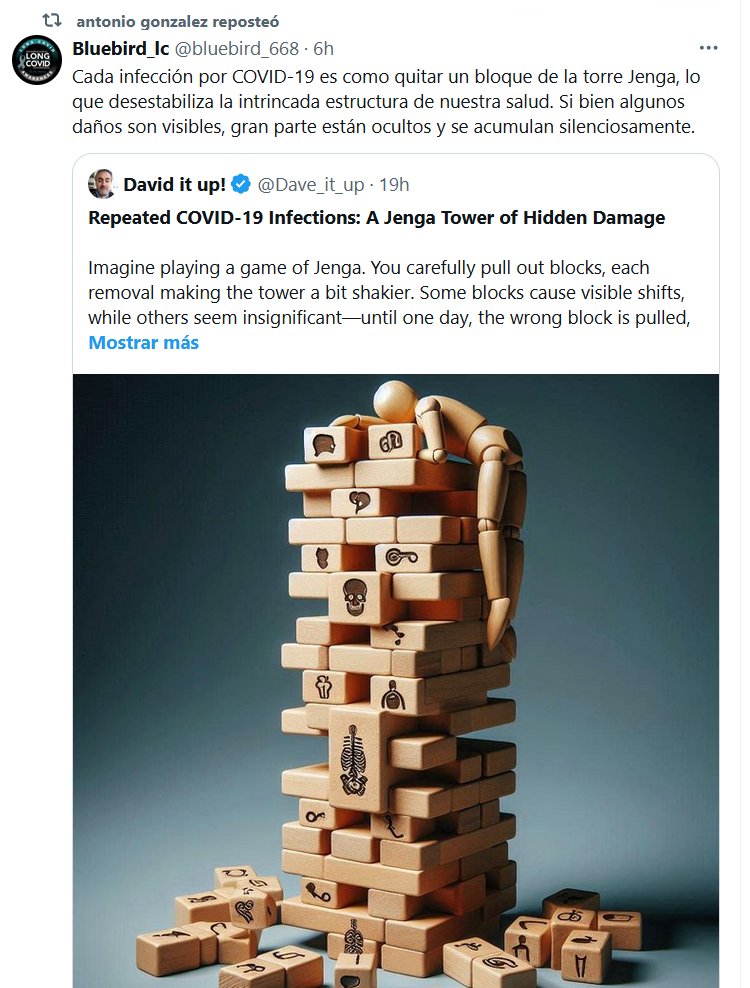This screenshot has height=988, width=750.
Task: Click the Long COVID profile avatar
Action: pyautogui.click(x=34, y=63)
